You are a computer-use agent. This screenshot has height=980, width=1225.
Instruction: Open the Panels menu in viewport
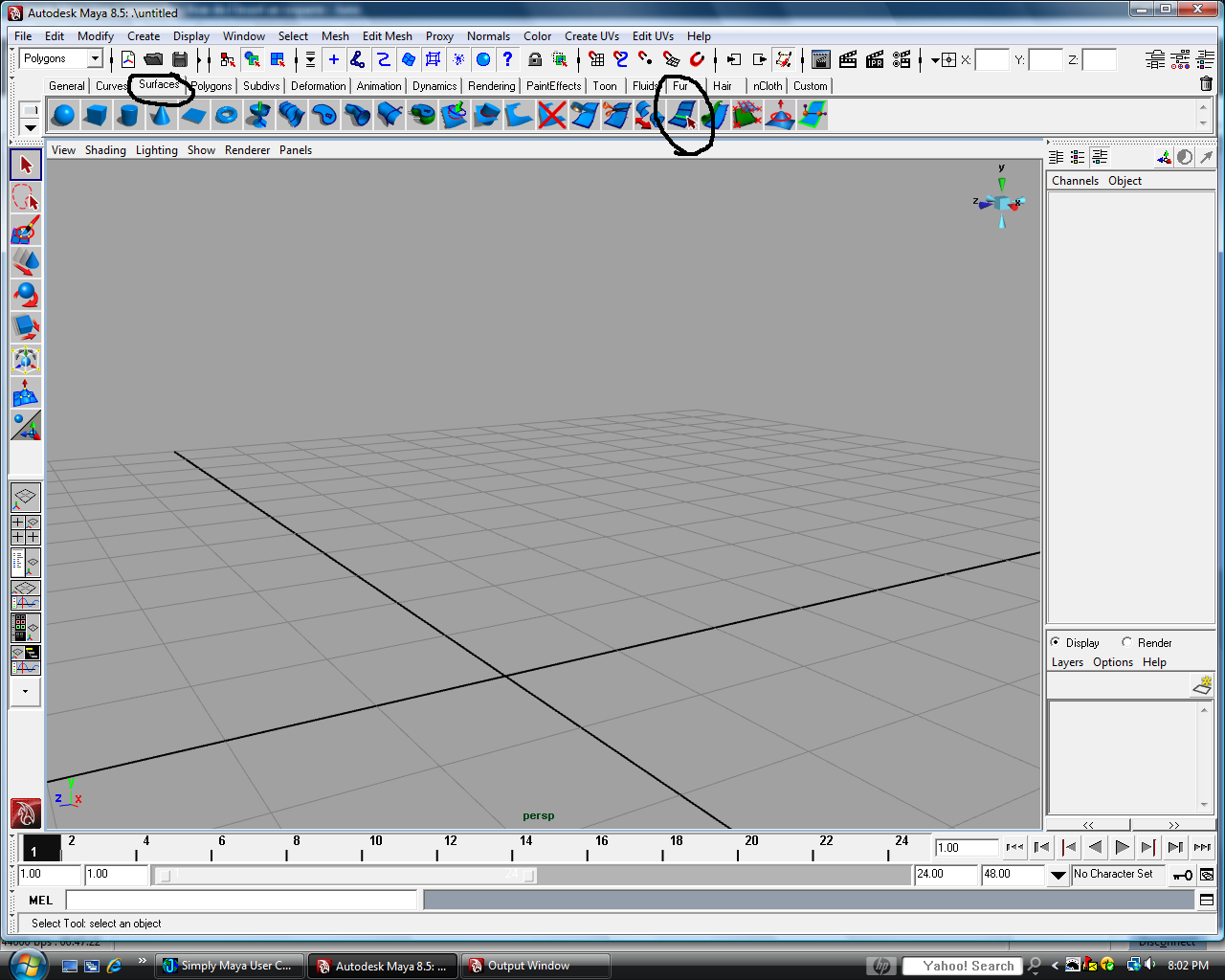[296, 150]
